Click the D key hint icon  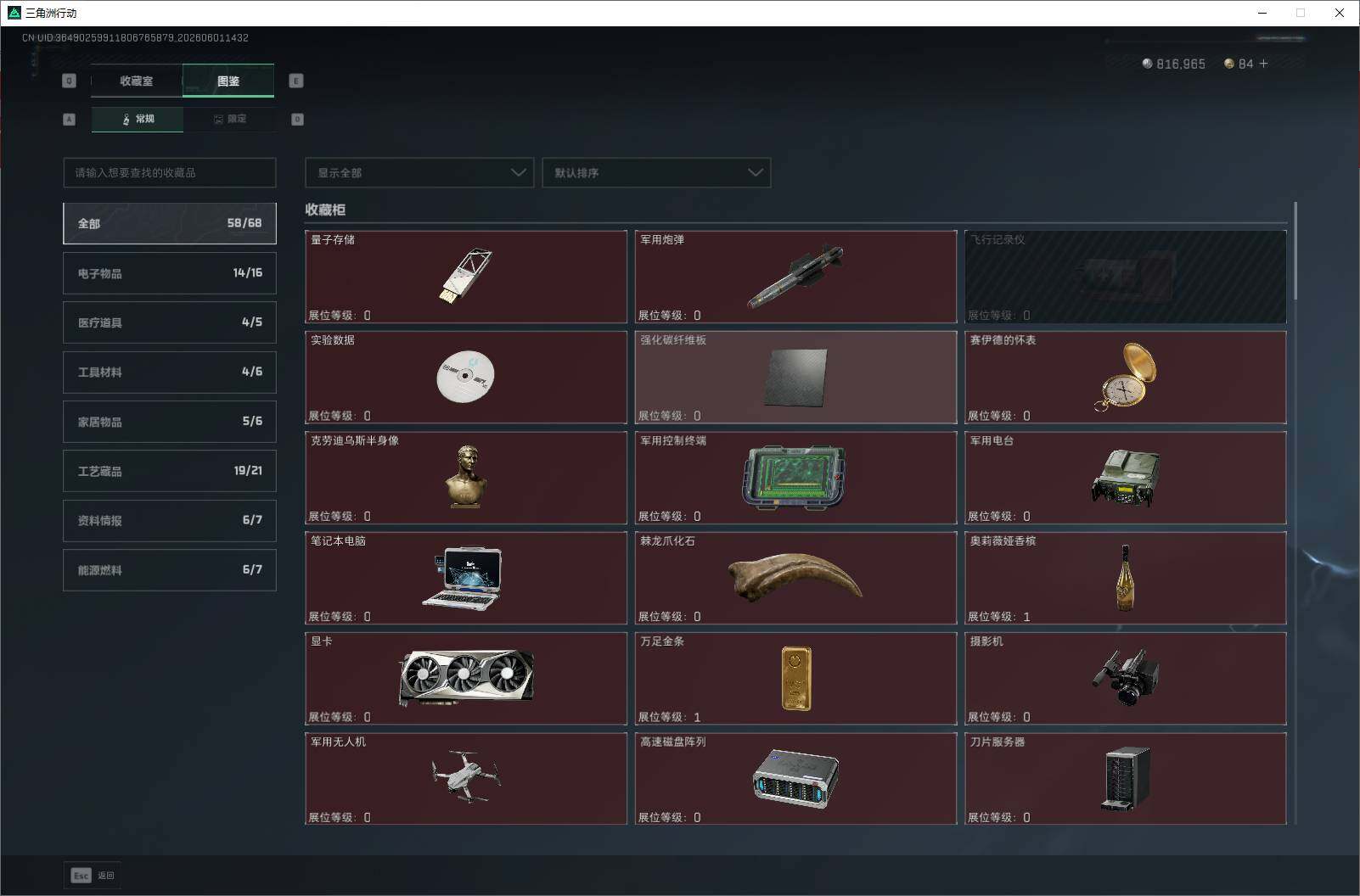297,120
